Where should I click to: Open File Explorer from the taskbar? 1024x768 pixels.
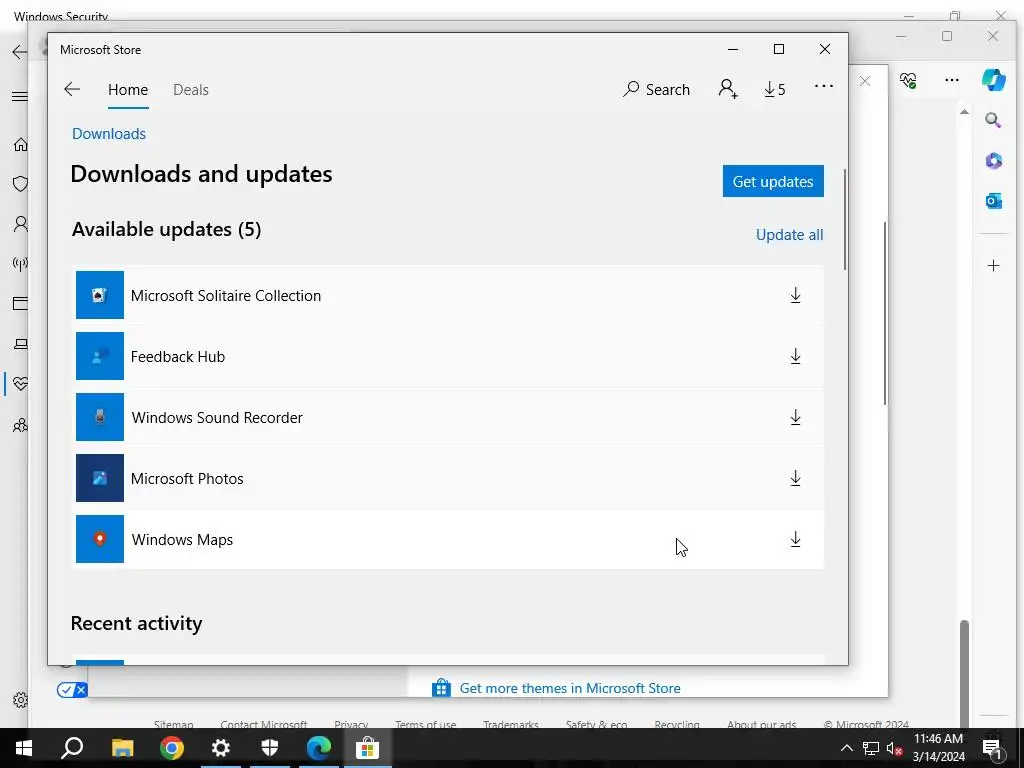click(x=122, y=748)
